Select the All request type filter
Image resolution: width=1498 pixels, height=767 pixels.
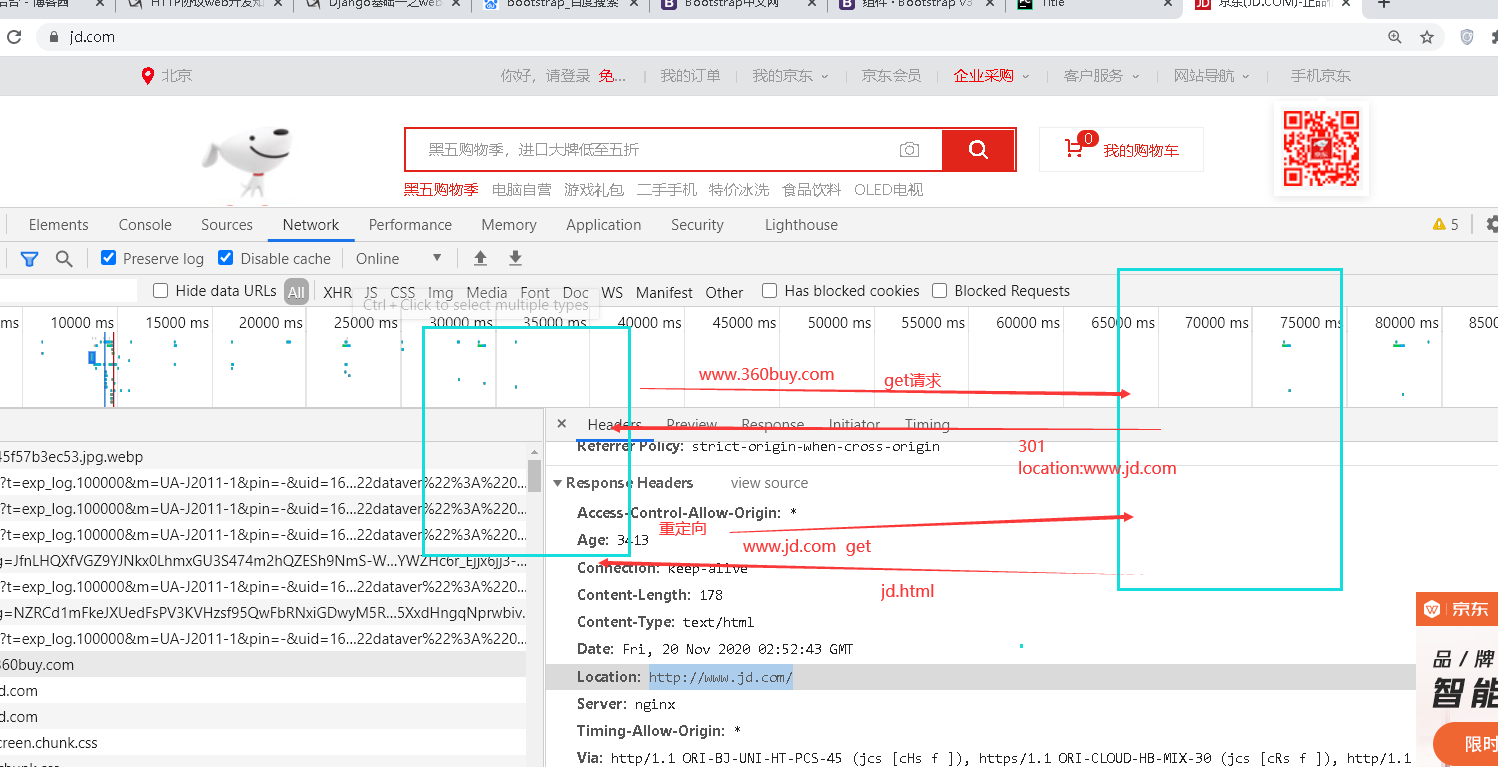pyautogui.click(x=296, y=292)
